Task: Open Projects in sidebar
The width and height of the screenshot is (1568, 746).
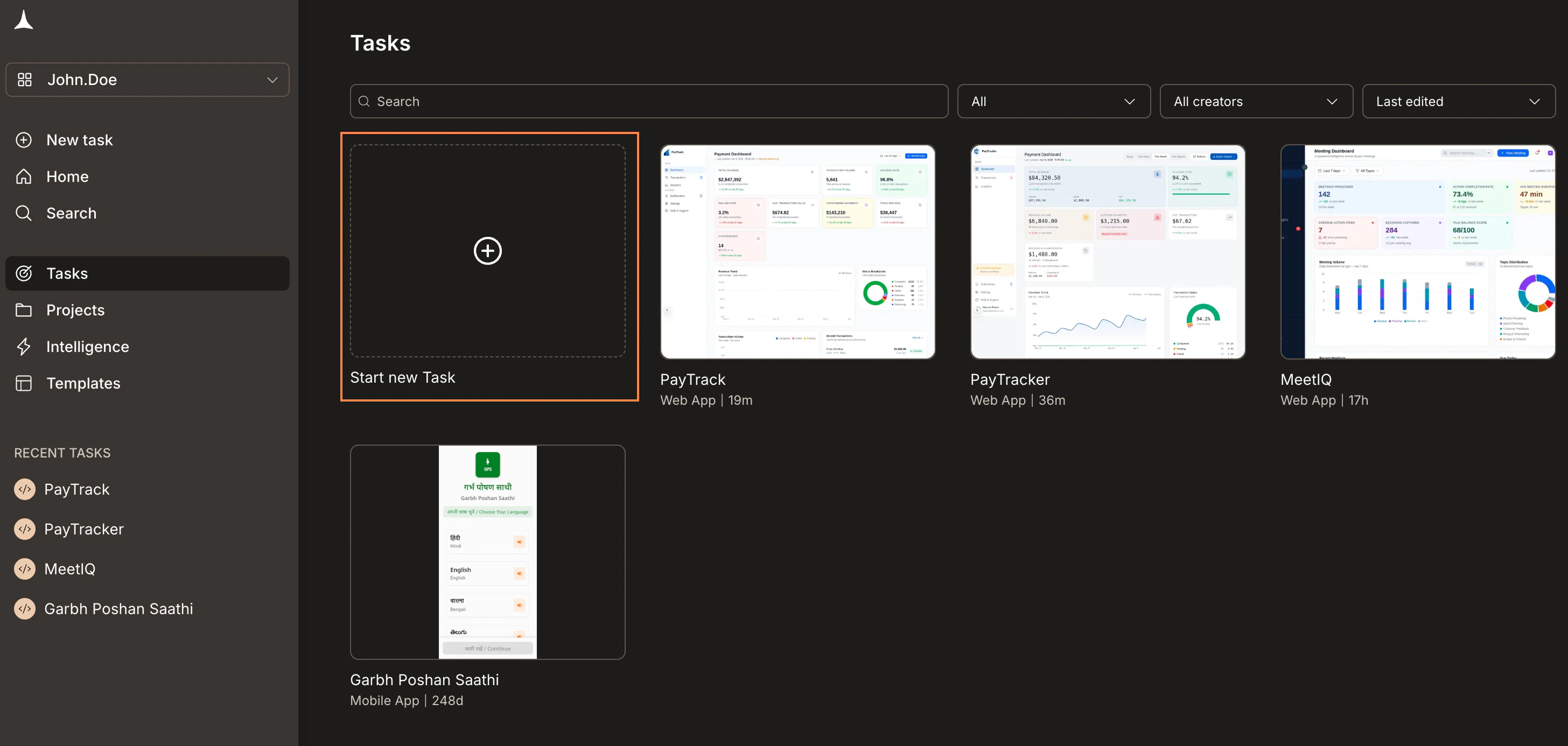Action: (x=148, y=309)
